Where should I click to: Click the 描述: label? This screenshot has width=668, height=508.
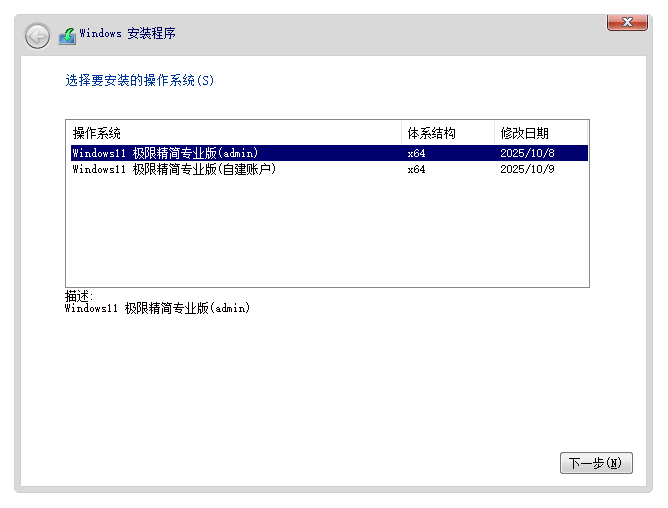pos(79,296)
